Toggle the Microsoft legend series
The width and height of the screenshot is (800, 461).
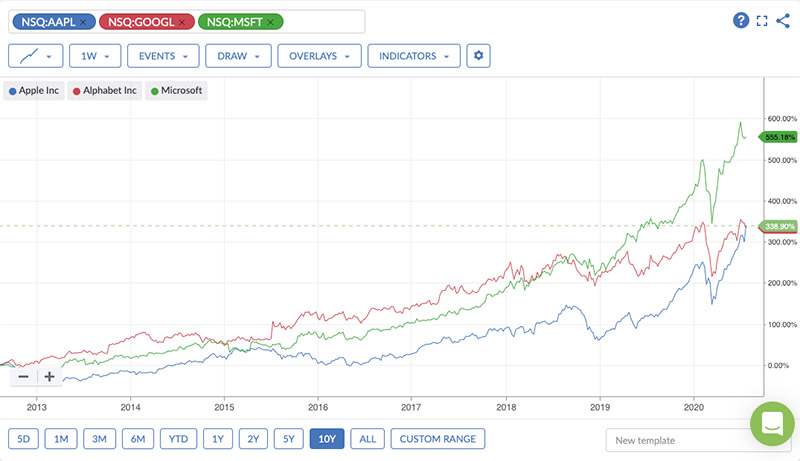(x=177, y=91)
